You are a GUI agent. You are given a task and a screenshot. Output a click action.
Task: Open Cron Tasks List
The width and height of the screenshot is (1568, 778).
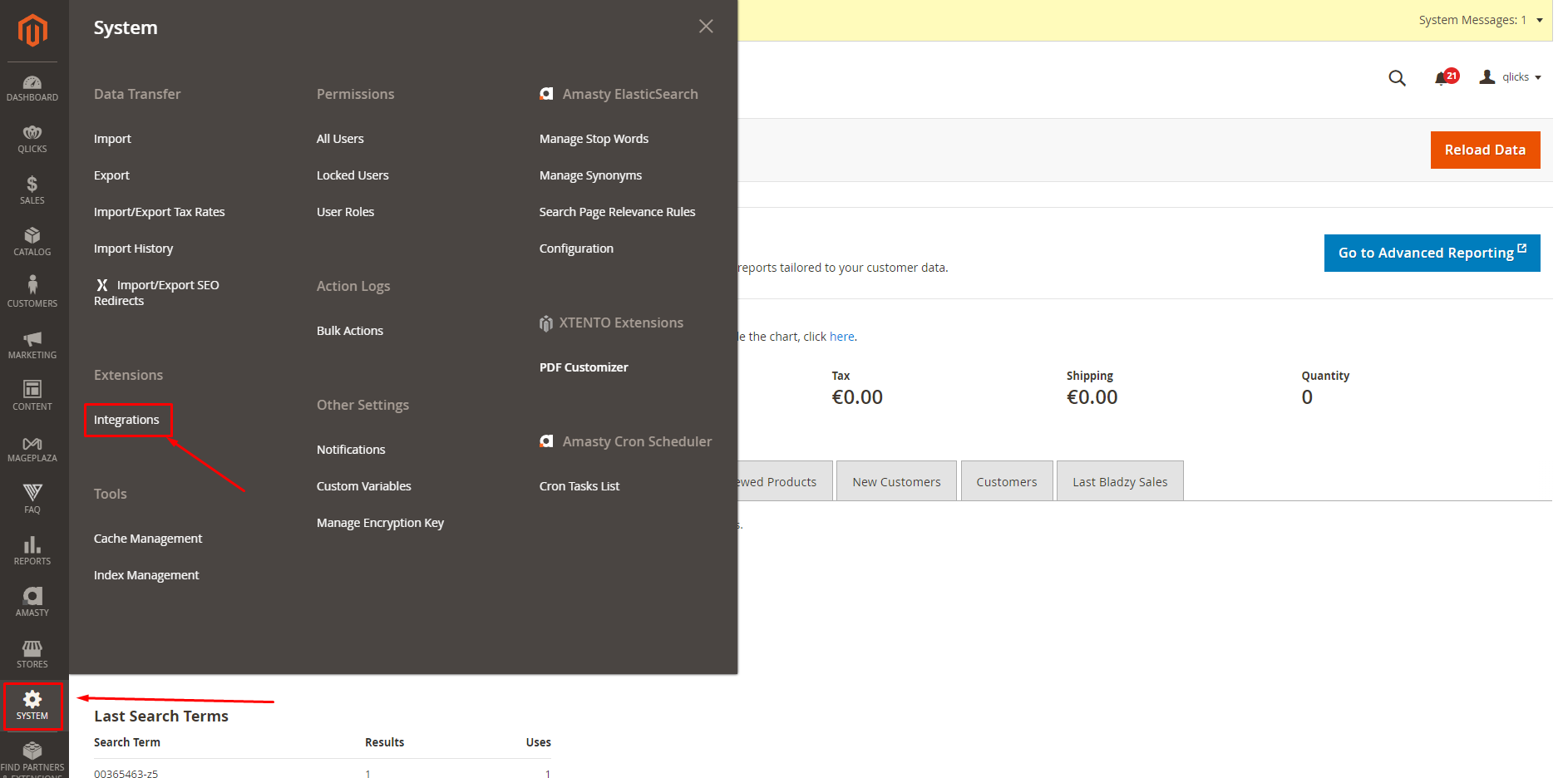click(579, 486)
